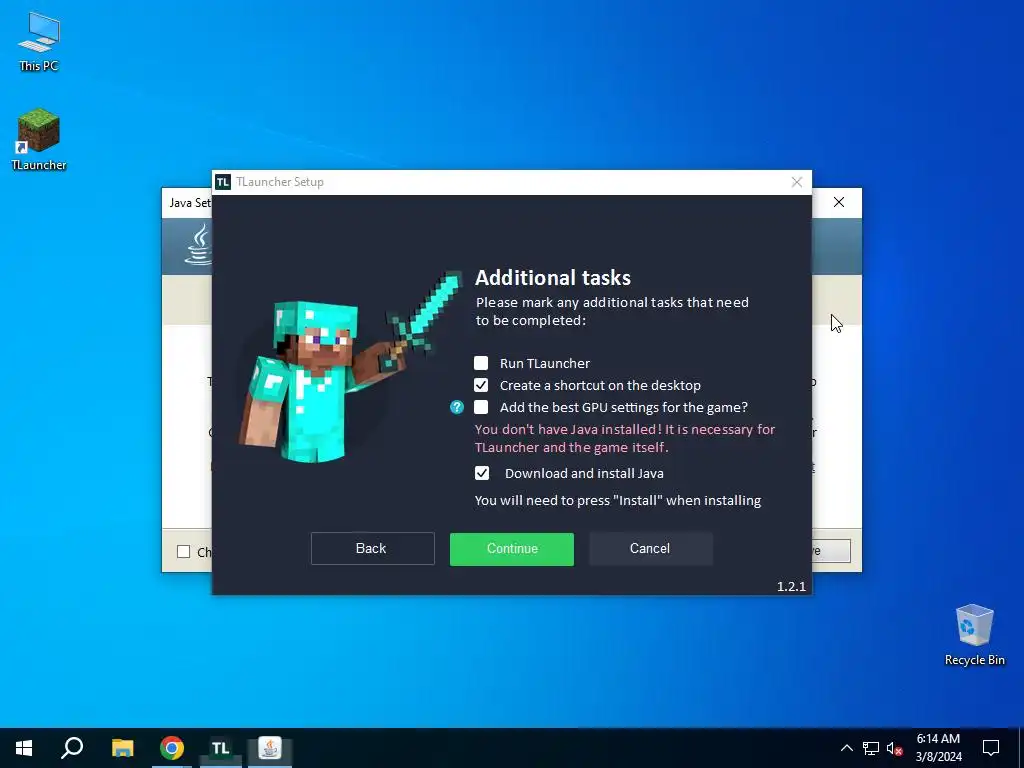Uncheck Create a shortcut on the desktop
The width and height of the screenshot is (1024, 768).
(x=481, y=385)
